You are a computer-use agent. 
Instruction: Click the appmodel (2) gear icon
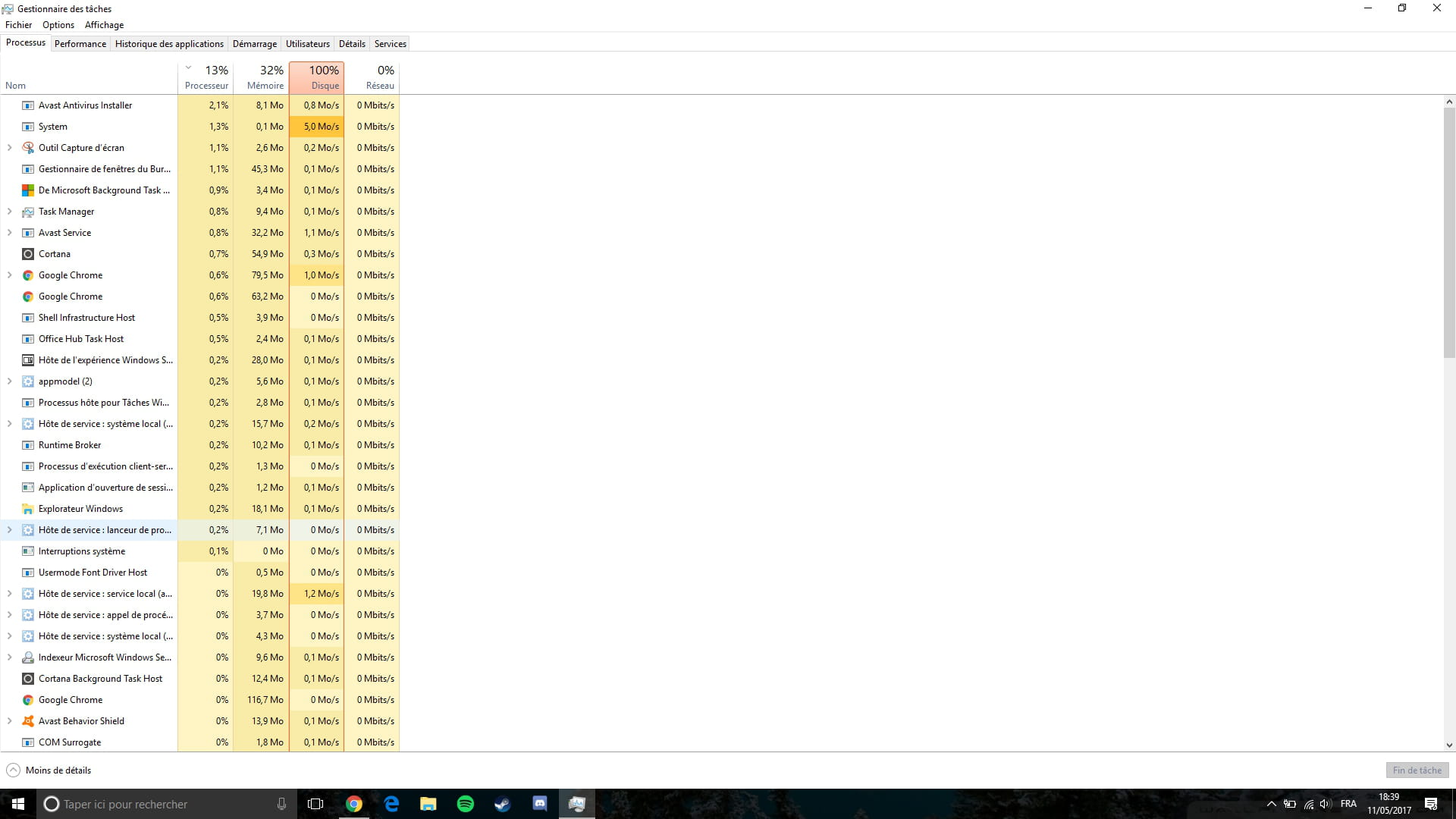28,381
